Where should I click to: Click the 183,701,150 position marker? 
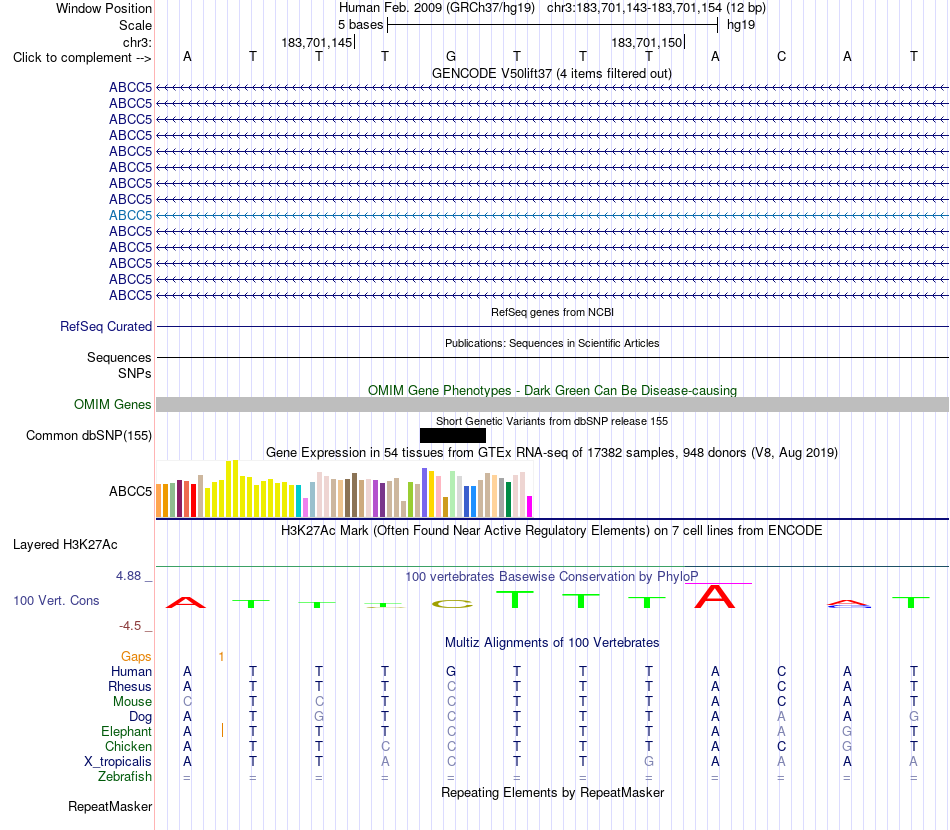click(x=647, y=42)
